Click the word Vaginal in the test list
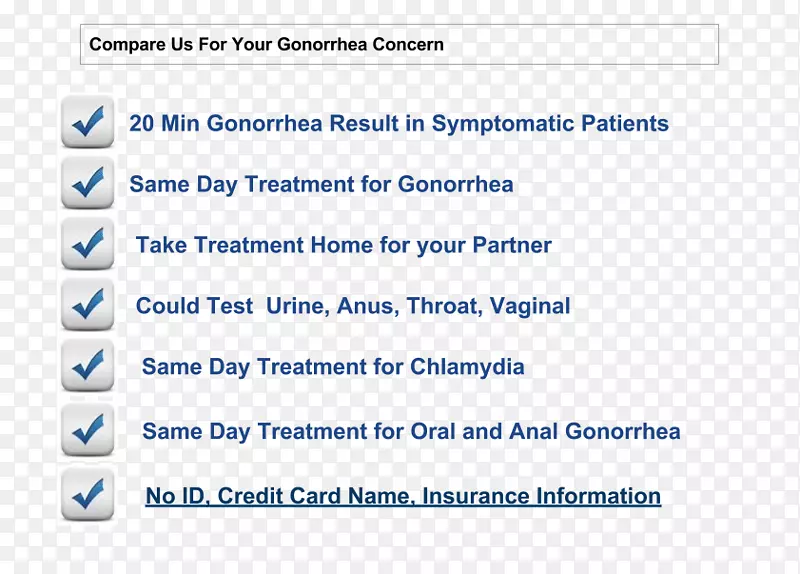Image resolution: width=800 pixels, height=574 pixels. pyautogui.click(x=530, y=306)
